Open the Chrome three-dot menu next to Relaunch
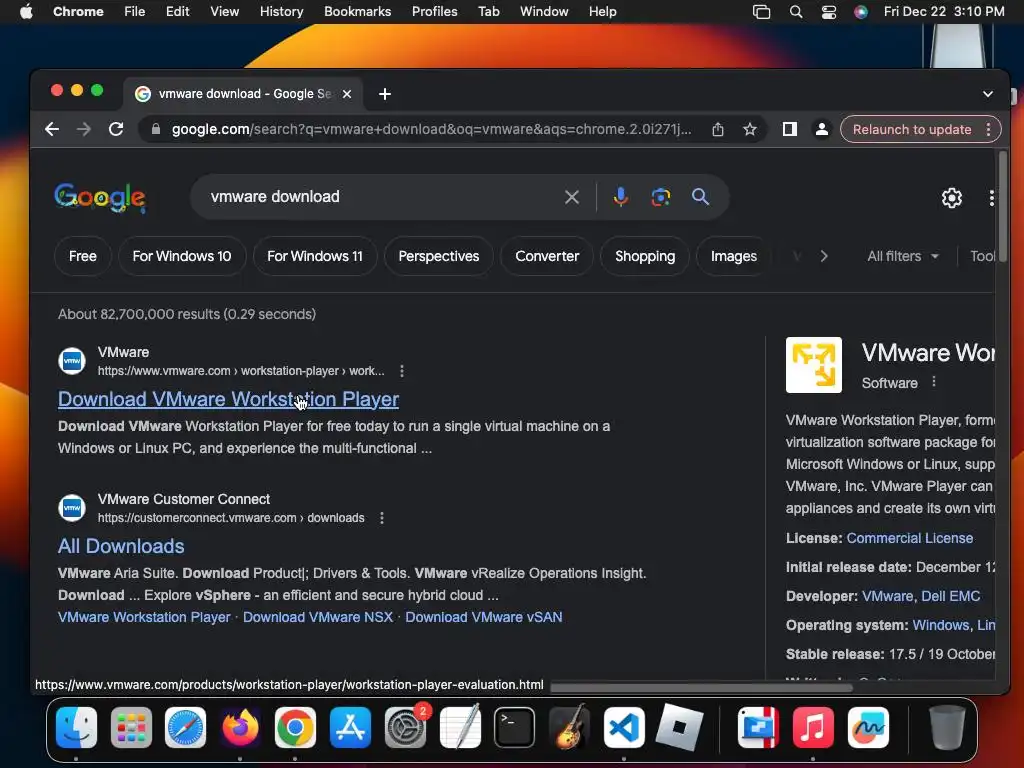The image size is (1024, 768). pos(989,129)
